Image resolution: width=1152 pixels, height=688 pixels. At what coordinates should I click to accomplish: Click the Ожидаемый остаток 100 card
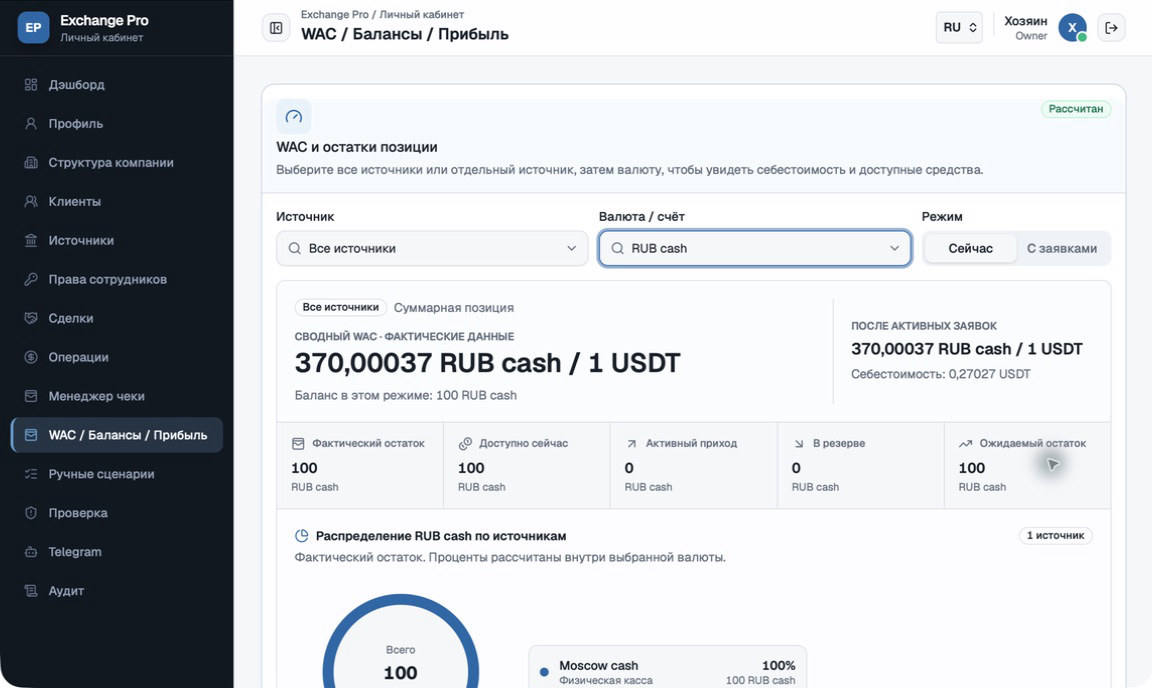tap(1027, 465)
